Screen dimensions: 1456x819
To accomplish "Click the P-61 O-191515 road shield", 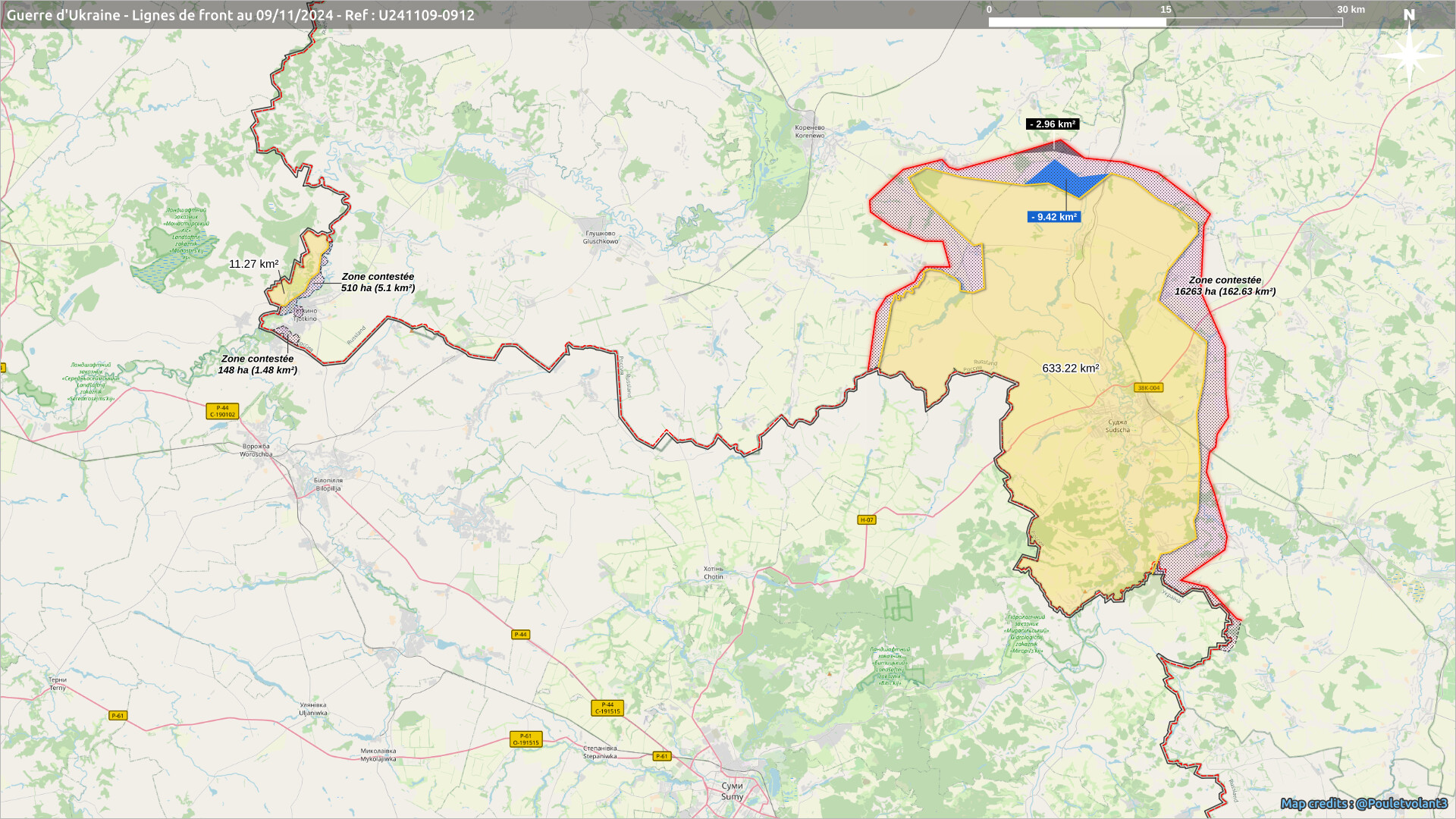I will 526,739.
